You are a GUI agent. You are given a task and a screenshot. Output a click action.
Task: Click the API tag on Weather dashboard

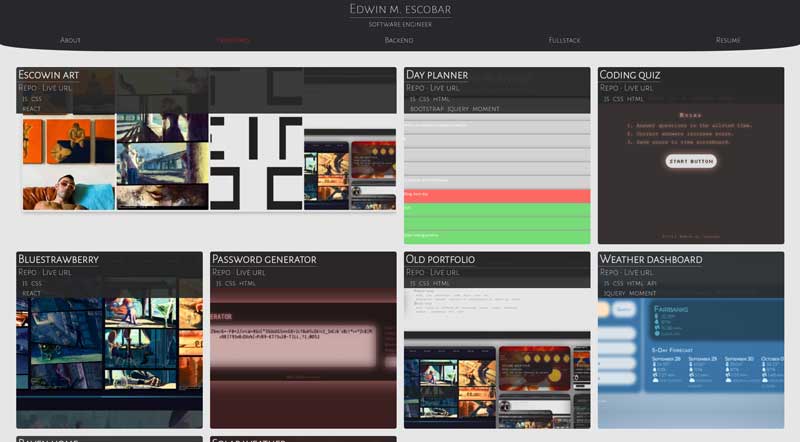652,283
